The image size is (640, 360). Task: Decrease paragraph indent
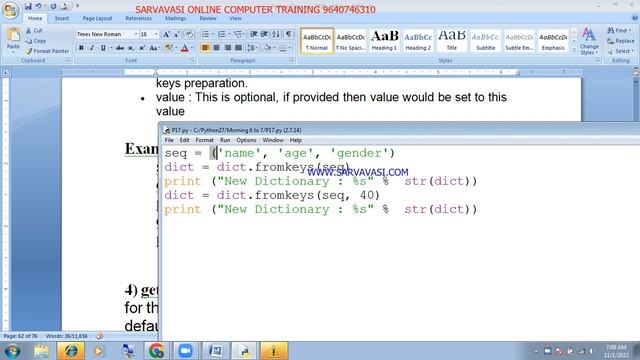coord(253,34)
